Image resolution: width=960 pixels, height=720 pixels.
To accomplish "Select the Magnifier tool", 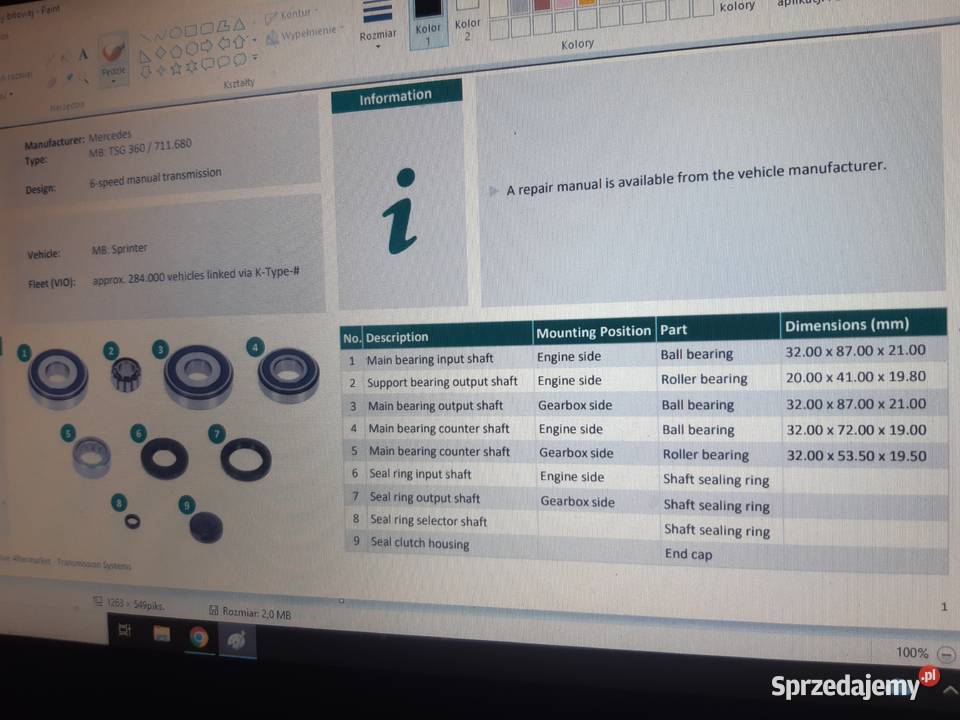I will point(85,80).
